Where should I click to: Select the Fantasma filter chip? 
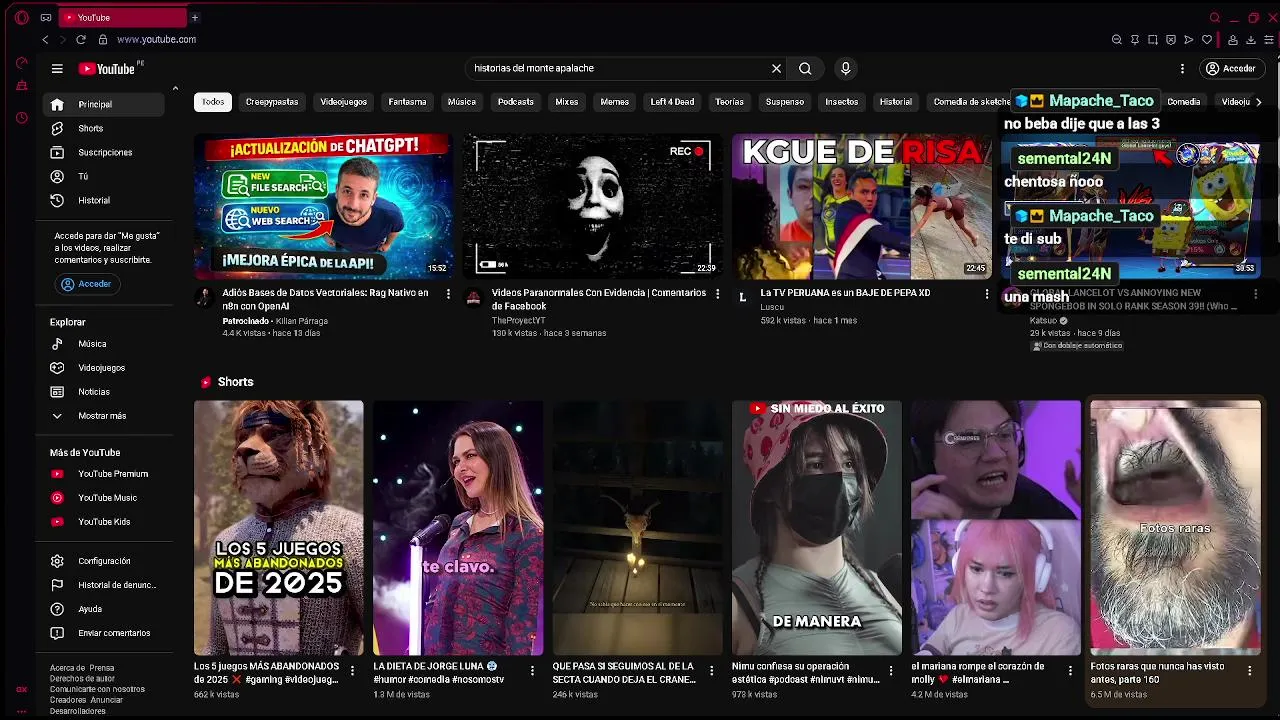point(407,102)
